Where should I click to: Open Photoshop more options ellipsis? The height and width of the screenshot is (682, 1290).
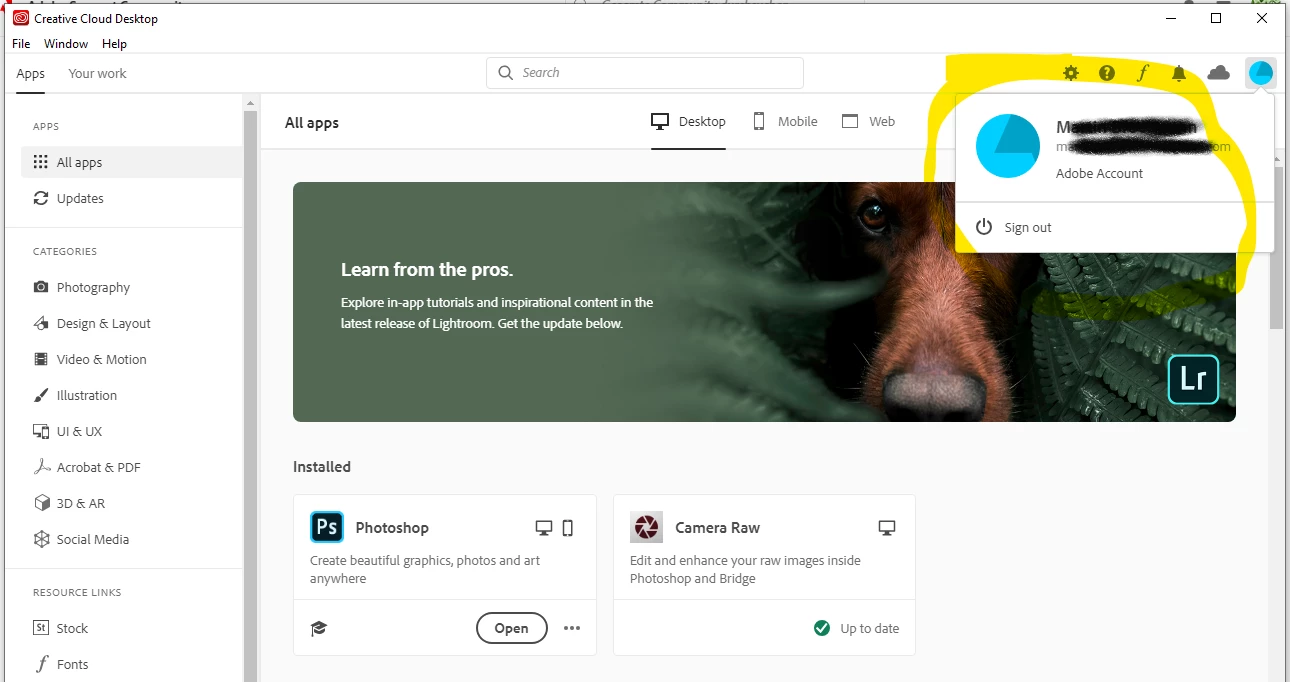572,628
